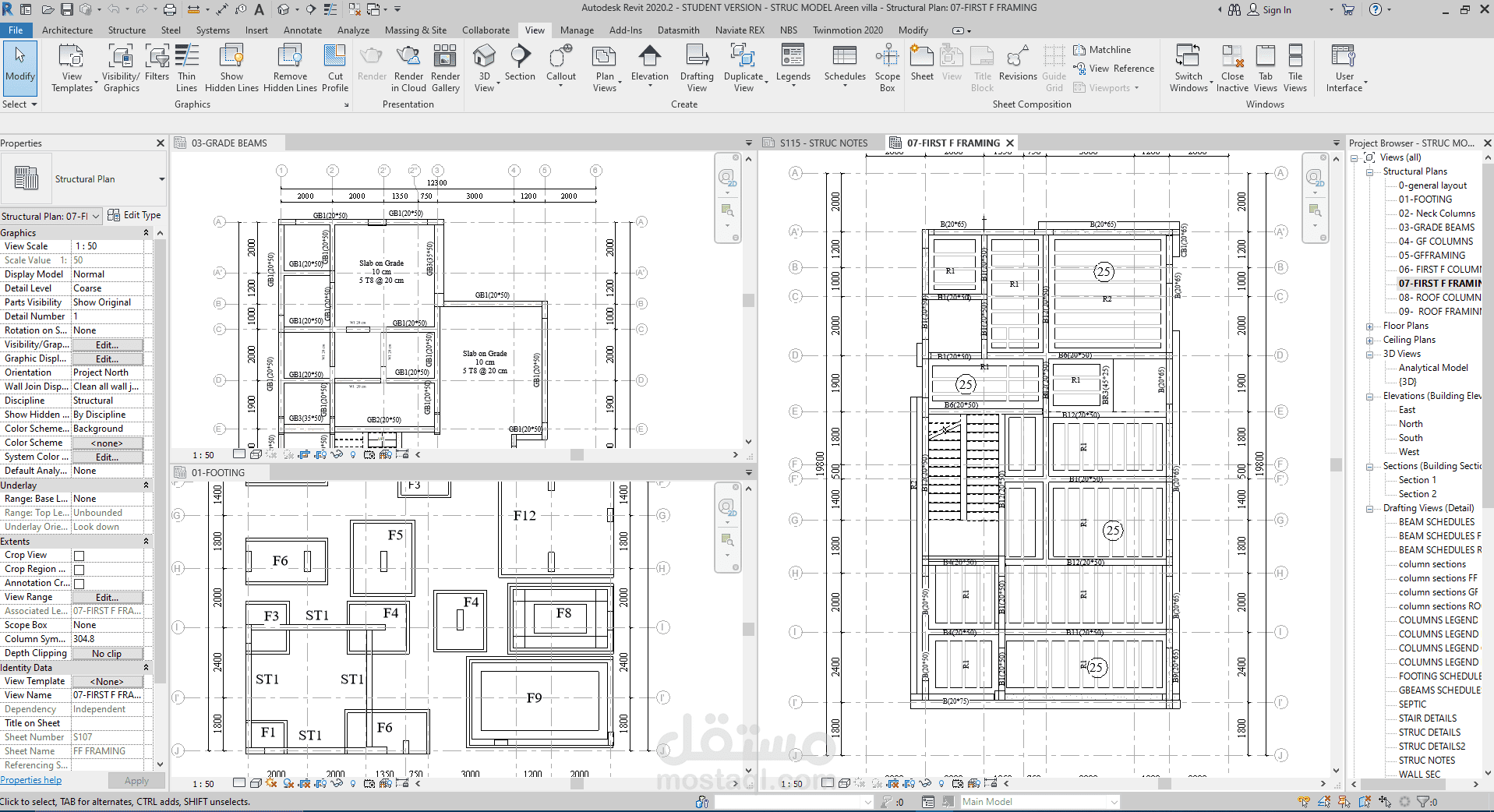Click the Tab Views tool
This screenshot has width=1494, height=812.
(1266, 68)
